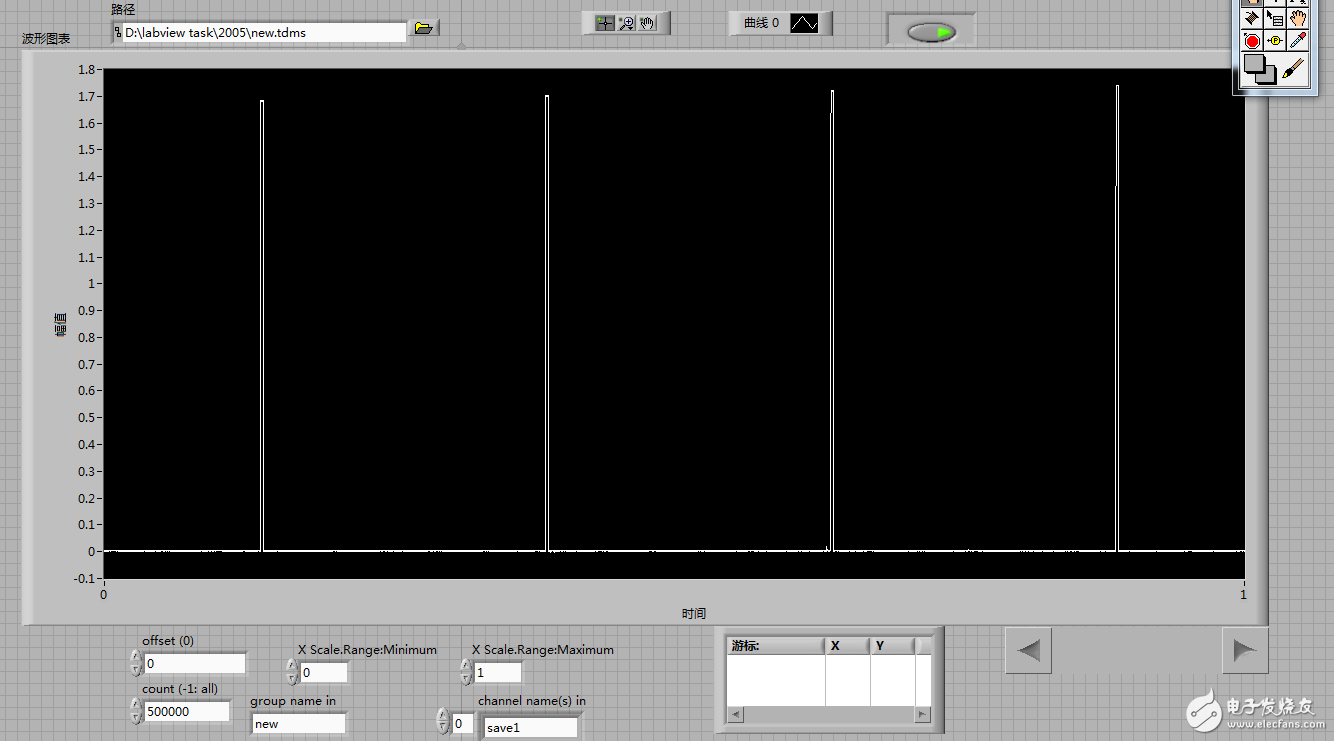Viewport: 1334px width, 741px height.
Task: Click the file path field
Action: 265,32
